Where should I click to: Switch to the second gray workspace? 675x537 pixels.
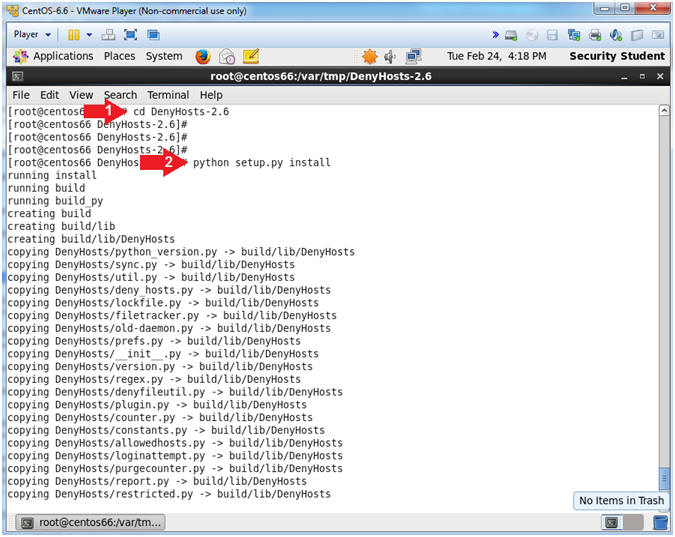[633, 523]
